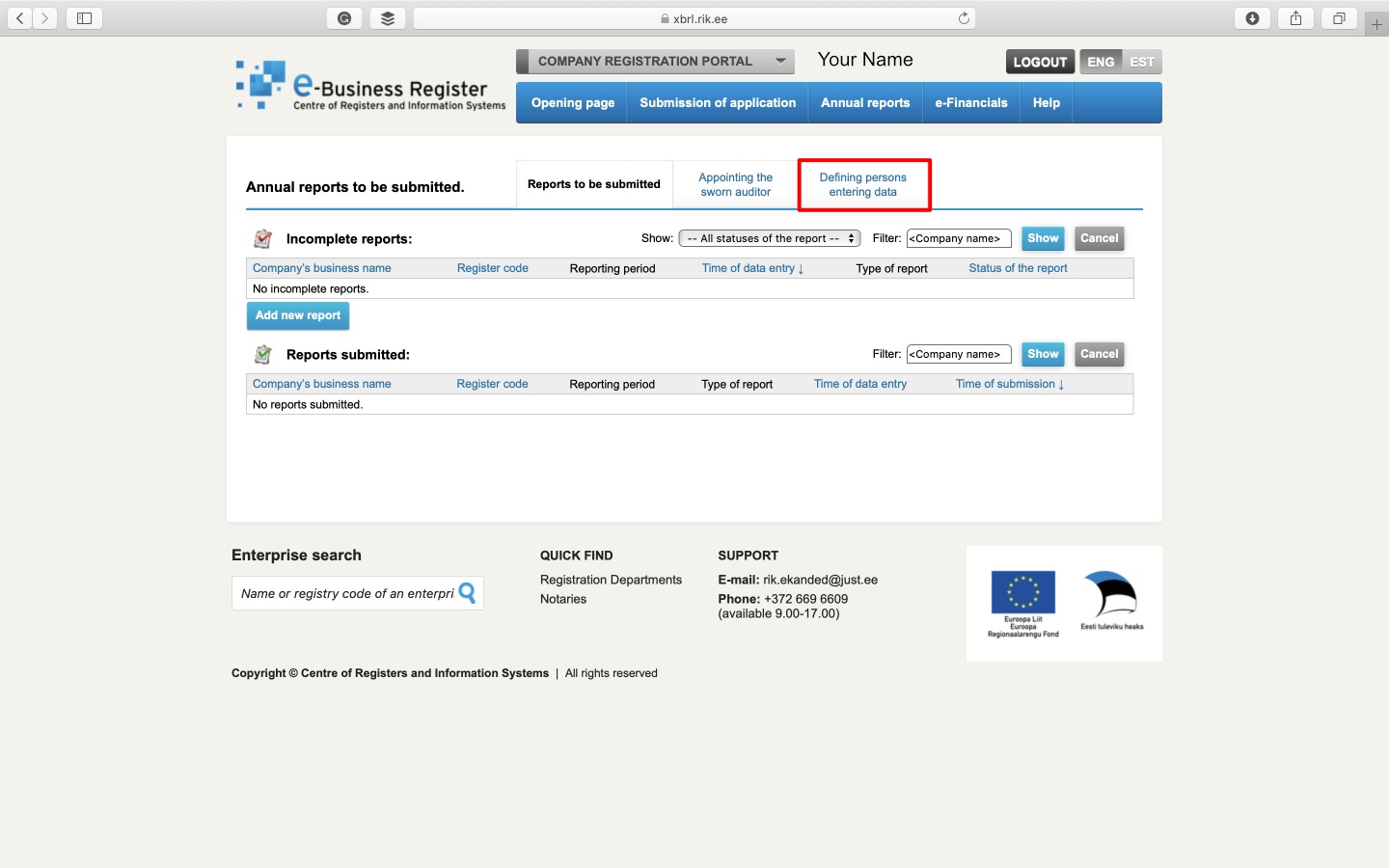Click the share icon in the browser toolbar

click(1295, 17)
